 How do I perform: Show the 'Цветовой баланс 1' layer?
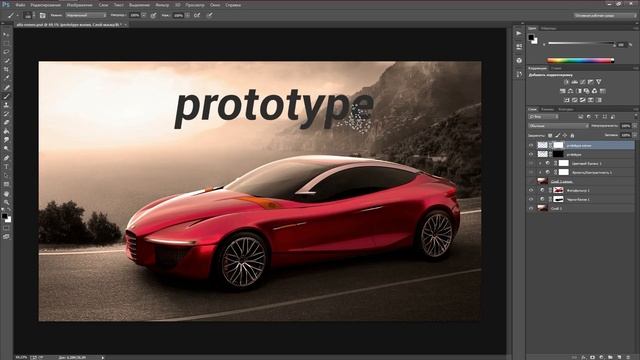click(x=531, y=163)
